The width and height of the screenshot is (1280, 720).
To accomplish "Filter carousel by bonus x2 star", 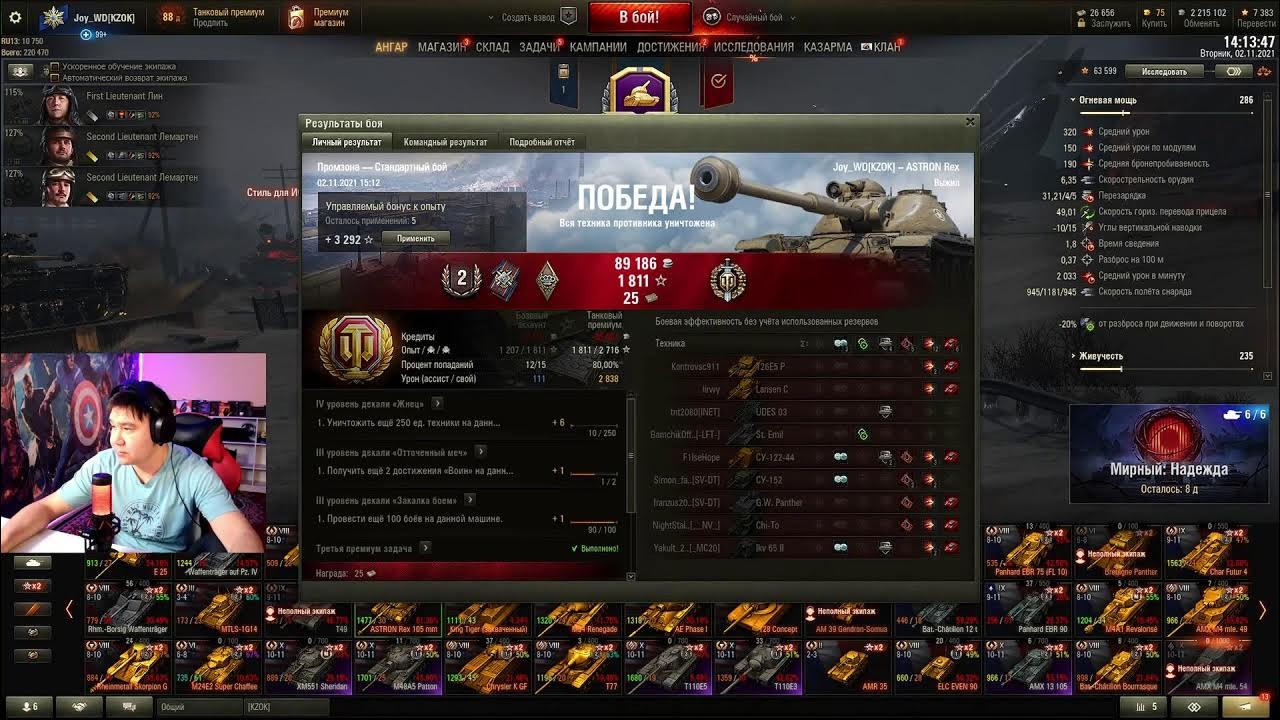I will pyautogui.click(x=34, y=586).
